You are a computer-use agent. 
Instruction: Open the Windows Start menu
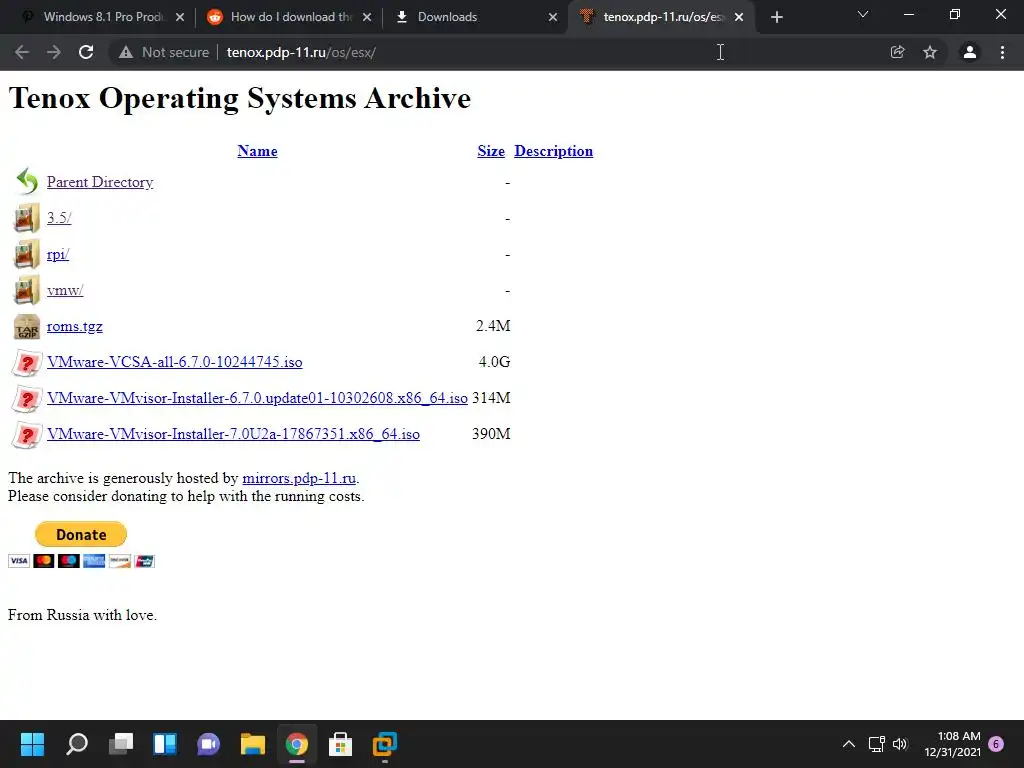(32, 744)
